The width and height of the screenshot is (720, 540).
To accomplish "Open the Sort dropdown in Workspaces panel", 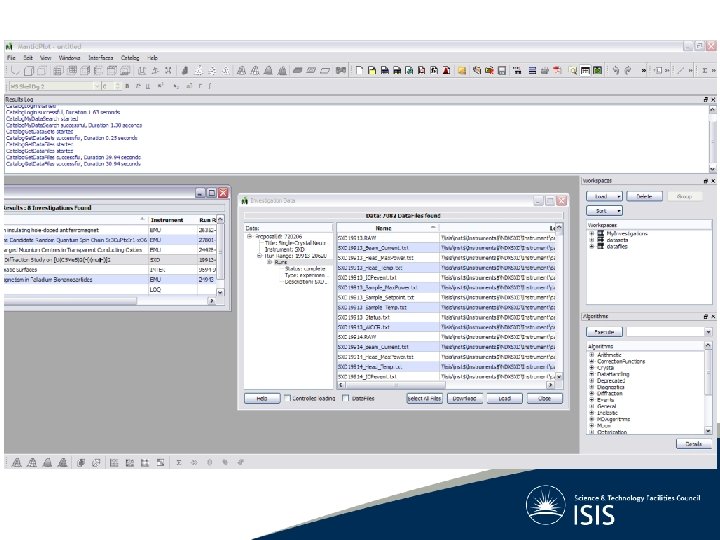I will [x=604, y=210].
